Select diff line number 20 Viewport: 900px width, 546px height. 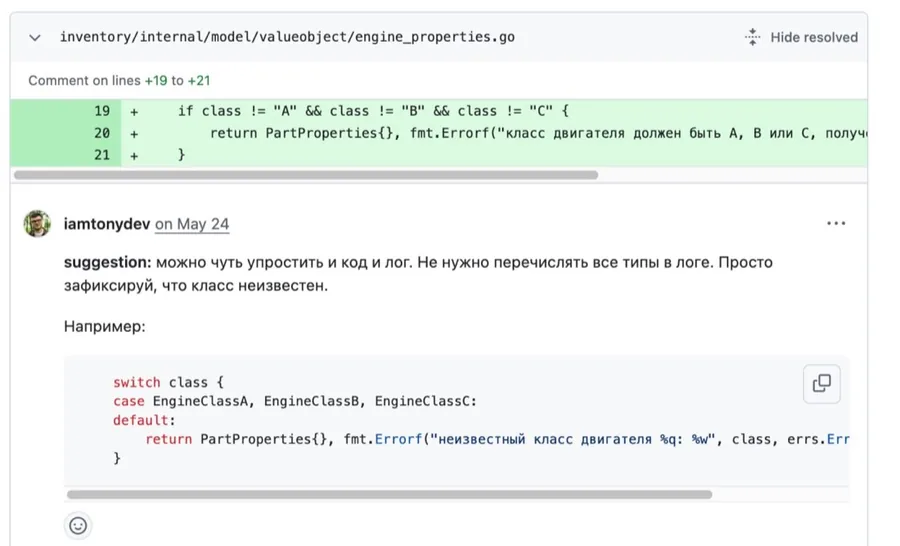pos(102,133)
